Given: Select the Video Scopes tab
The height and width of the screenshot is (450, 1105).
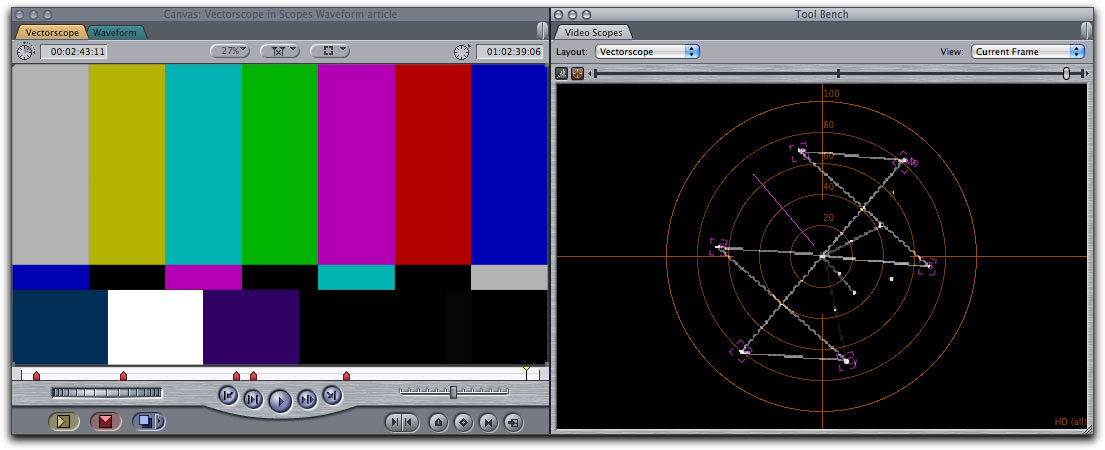Looking at the screenshot, I should [x=593, y=32].
